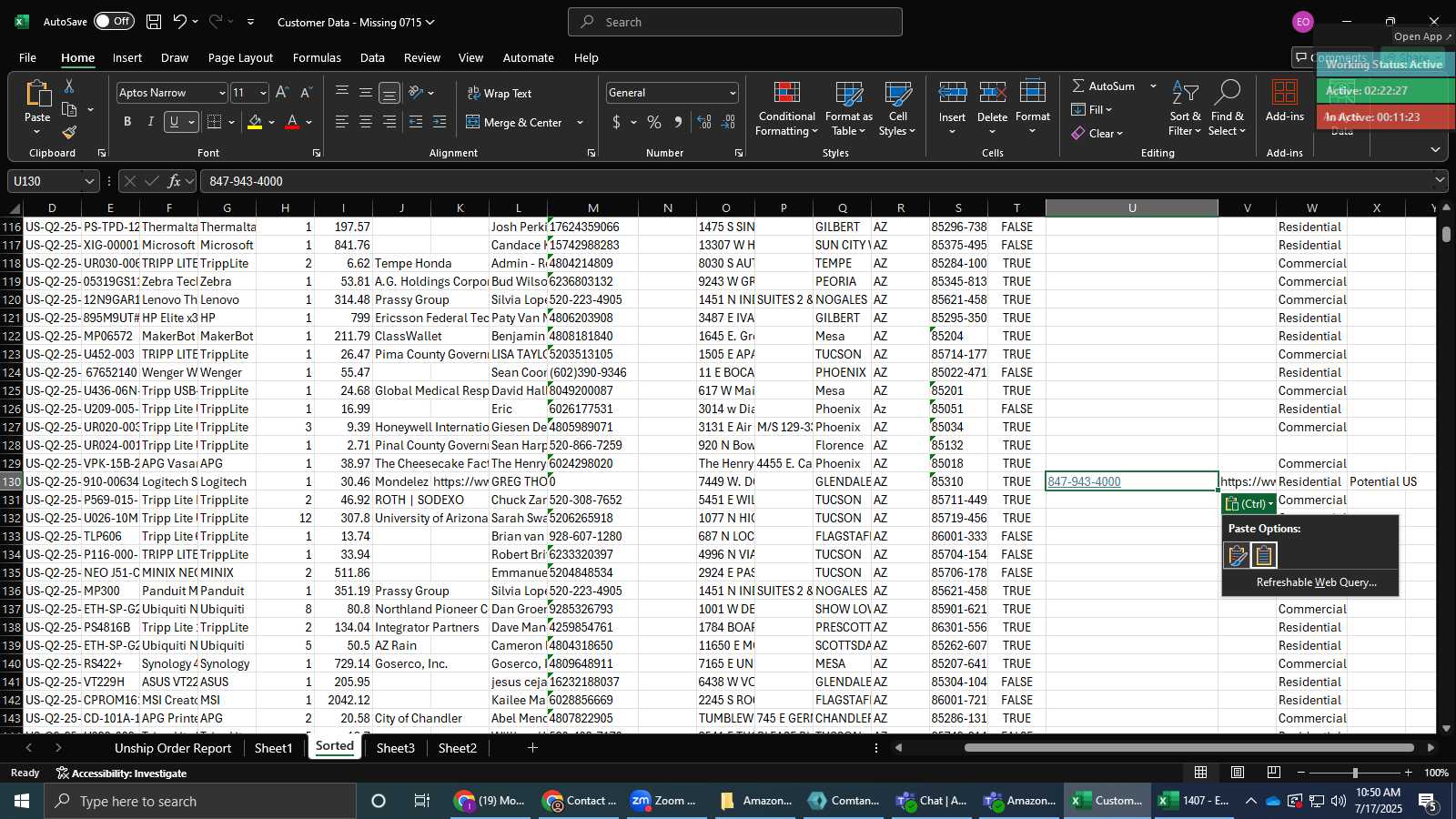Toggle Merge & Center
Image resolution: width=1456 pixels, height=819 pixels.
coord(514,122)
